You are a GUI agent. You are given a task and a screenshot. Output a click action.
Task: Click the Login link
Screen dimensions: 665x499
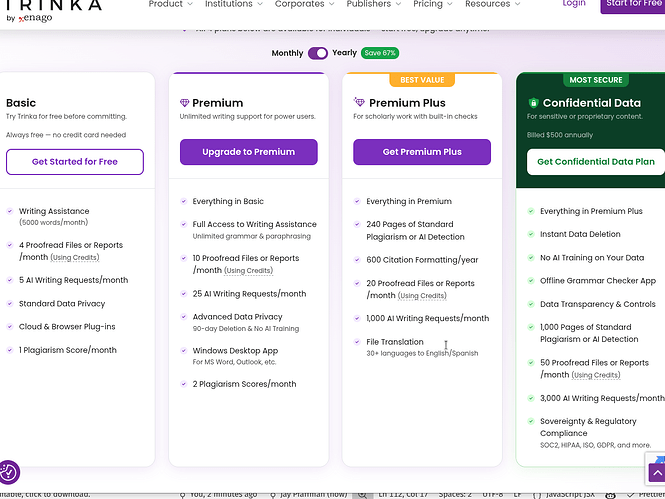574,3
